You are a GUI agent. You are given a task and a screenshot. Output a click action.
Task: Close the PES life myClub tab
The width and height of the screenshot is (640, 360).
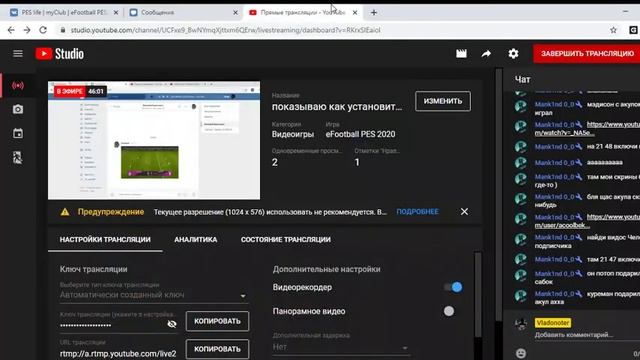[116, 13]
